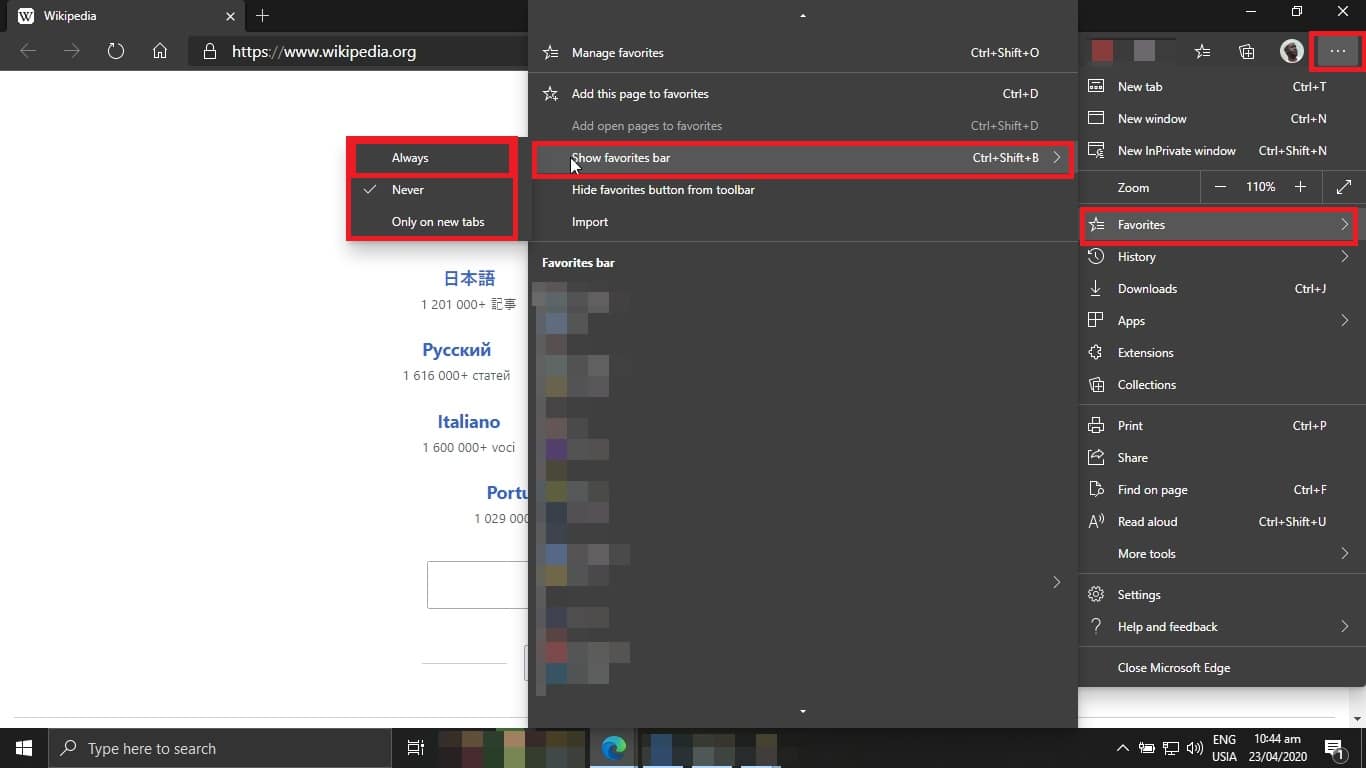This screenshot has width=1366, height=768.
Task: Expand the History submenu
Action: pyautogui.click(x=1222, y=257)
